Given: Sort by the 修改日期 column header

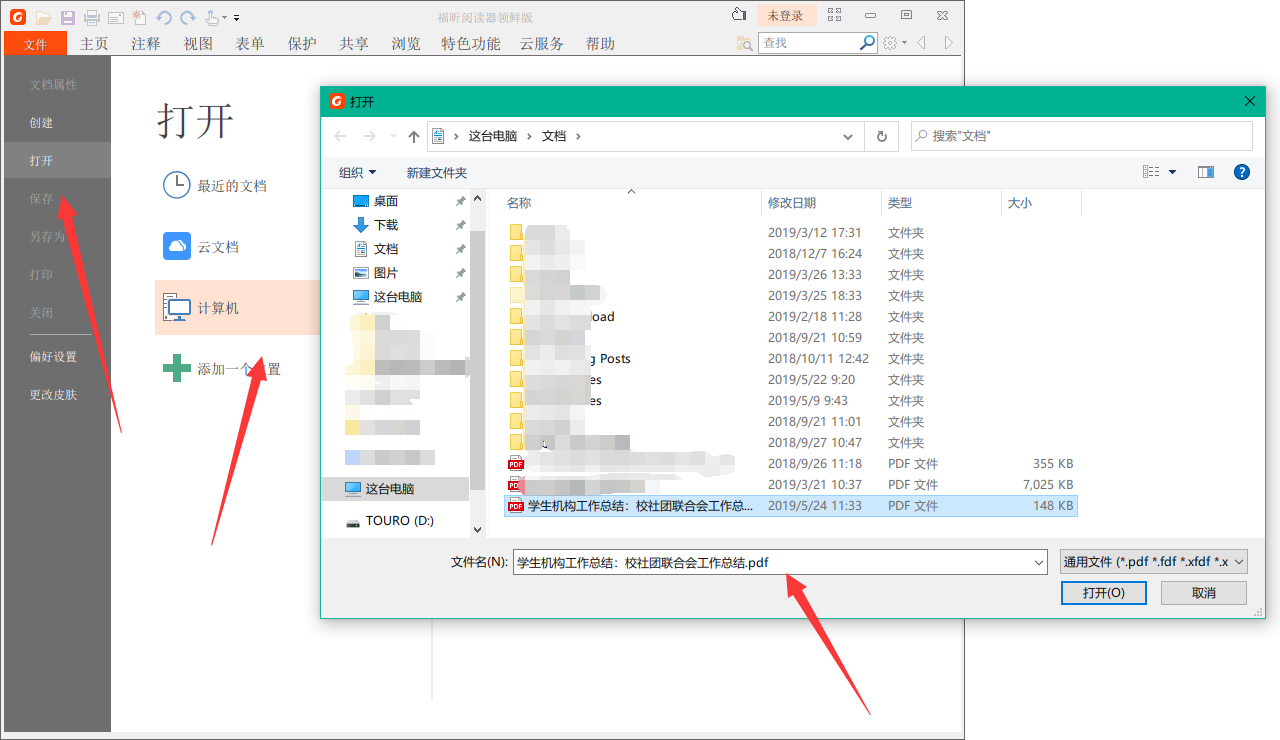Looking at the screenshot, I should 821,203.
